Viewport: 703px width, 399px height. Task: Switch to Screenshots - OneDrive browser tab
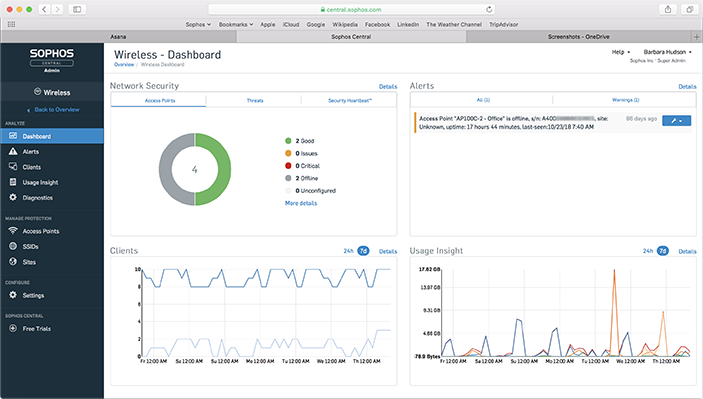point(578,37)
